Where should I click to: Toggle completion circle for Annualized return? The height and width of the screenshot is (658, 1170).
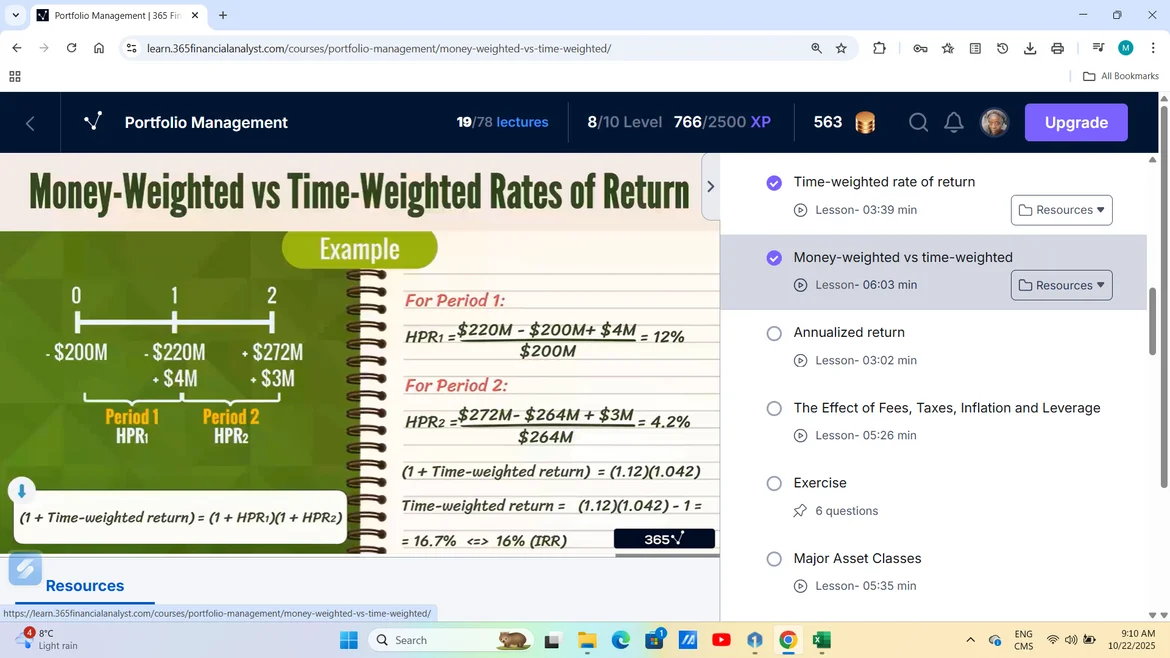point(774,333)
